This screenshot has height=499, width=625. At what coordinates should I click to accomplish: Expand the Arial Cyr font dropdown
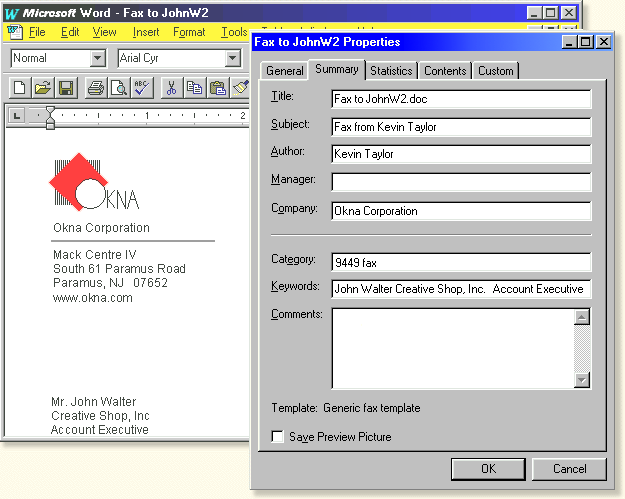tap(232, 59)
